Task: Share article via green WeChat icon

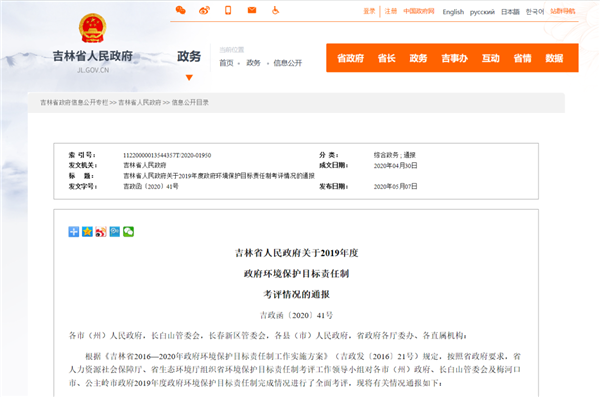Action: (129, 232)
